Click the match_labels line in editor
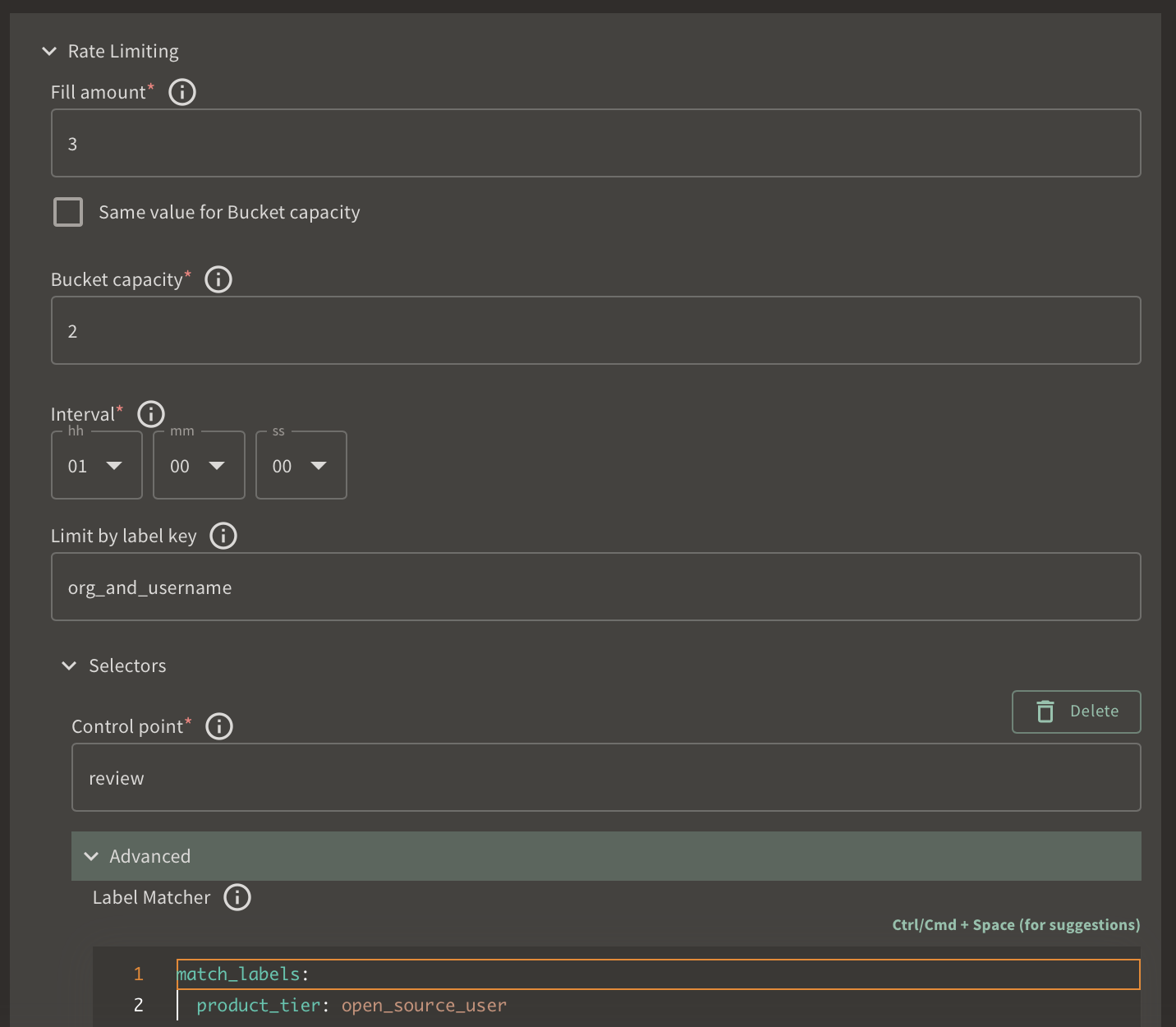Viewport: 1176px width, 1027px height. tap(659, 974)
